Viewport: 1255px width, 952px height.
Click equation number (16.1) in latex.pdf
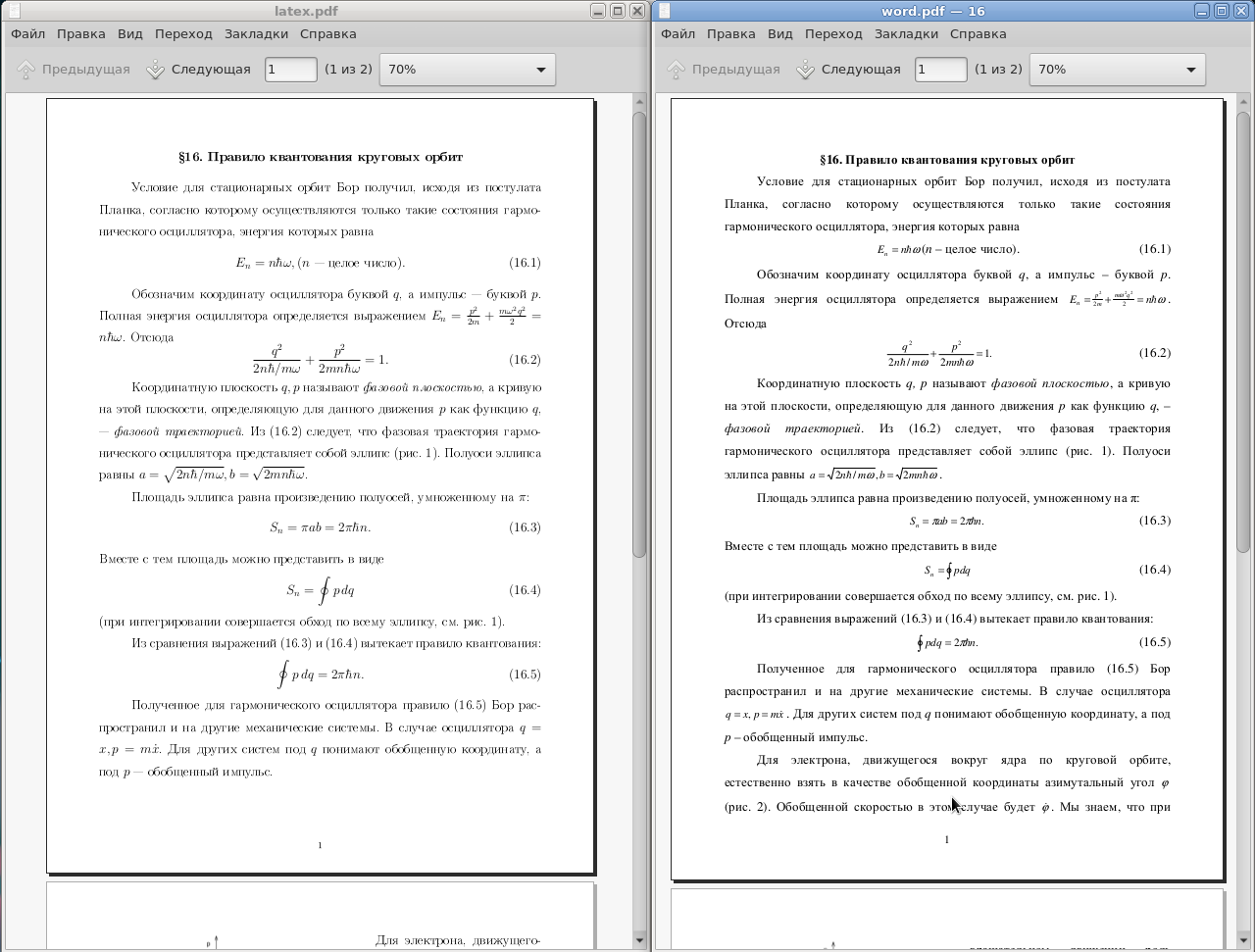(x=525, y=263)
